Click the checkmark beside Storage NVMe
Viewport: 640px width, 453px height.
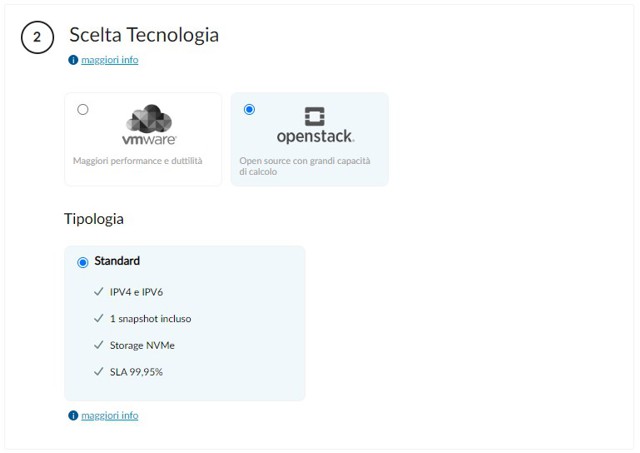[99, 345]
